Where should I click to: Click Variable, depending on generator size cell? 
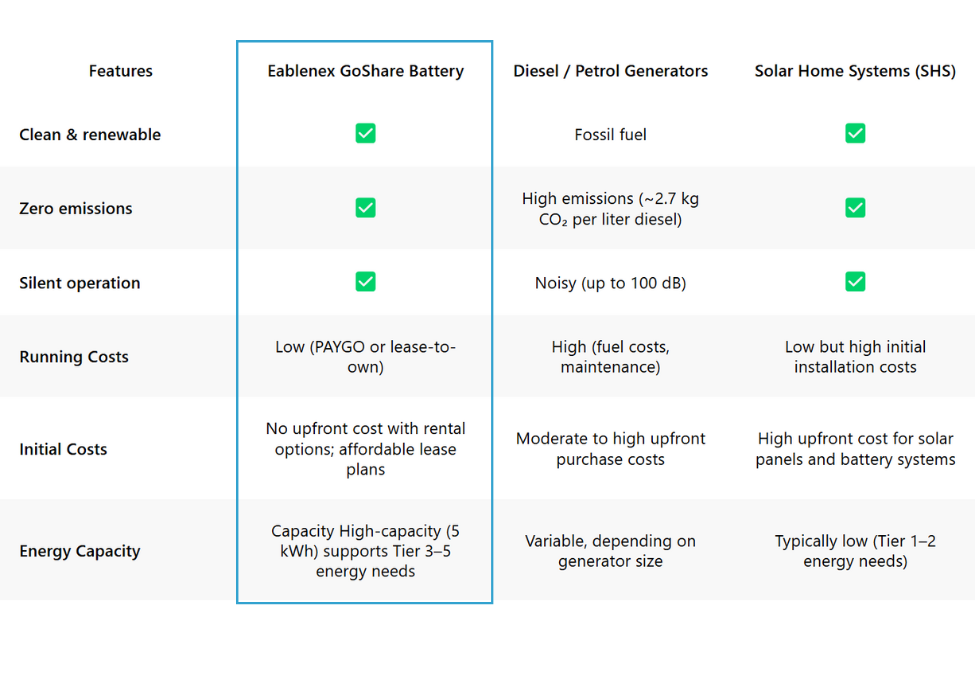611,551
